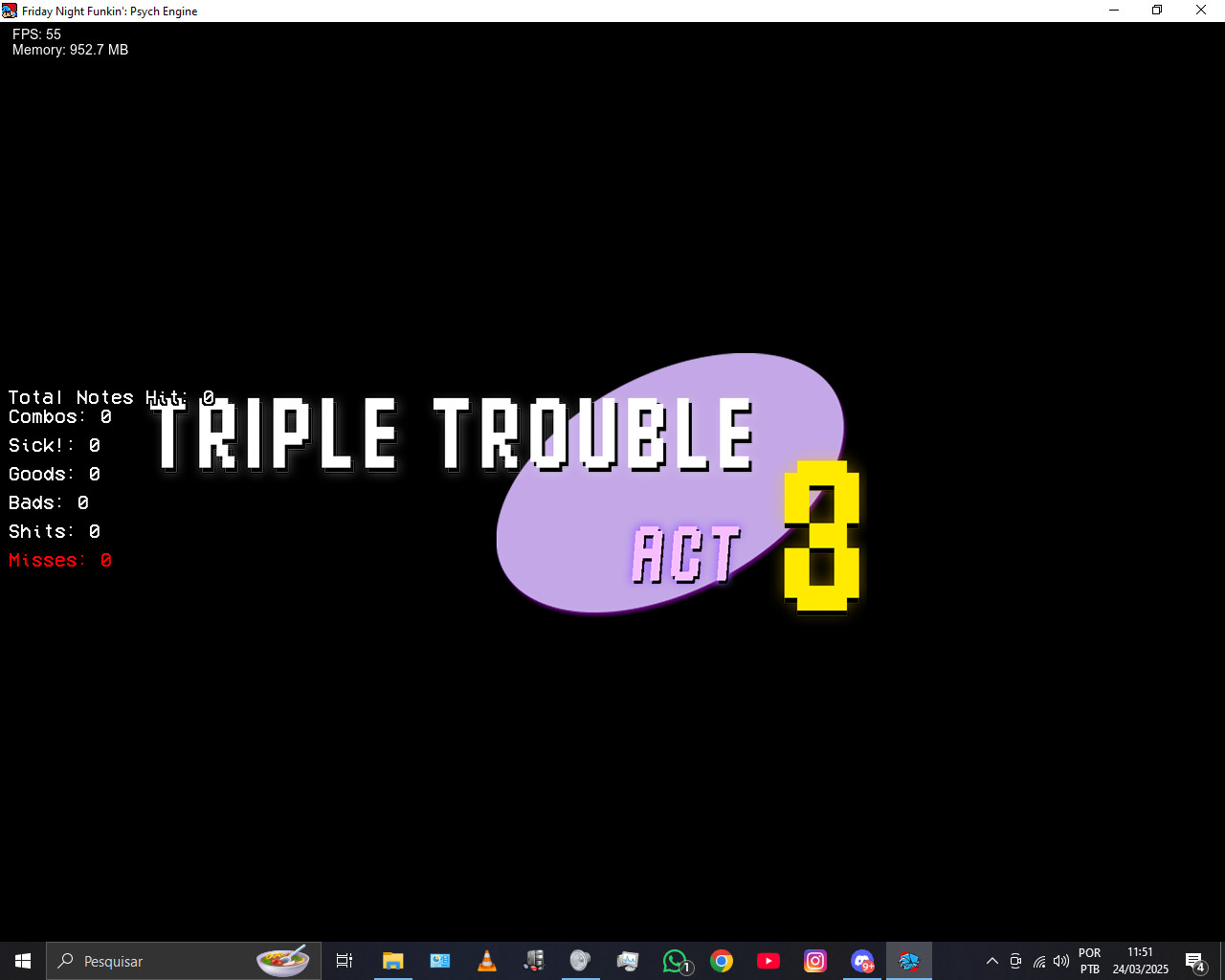Open File Explorer from the taskbar
Viewport: 1225px width, 980px height.
[392, 961]
